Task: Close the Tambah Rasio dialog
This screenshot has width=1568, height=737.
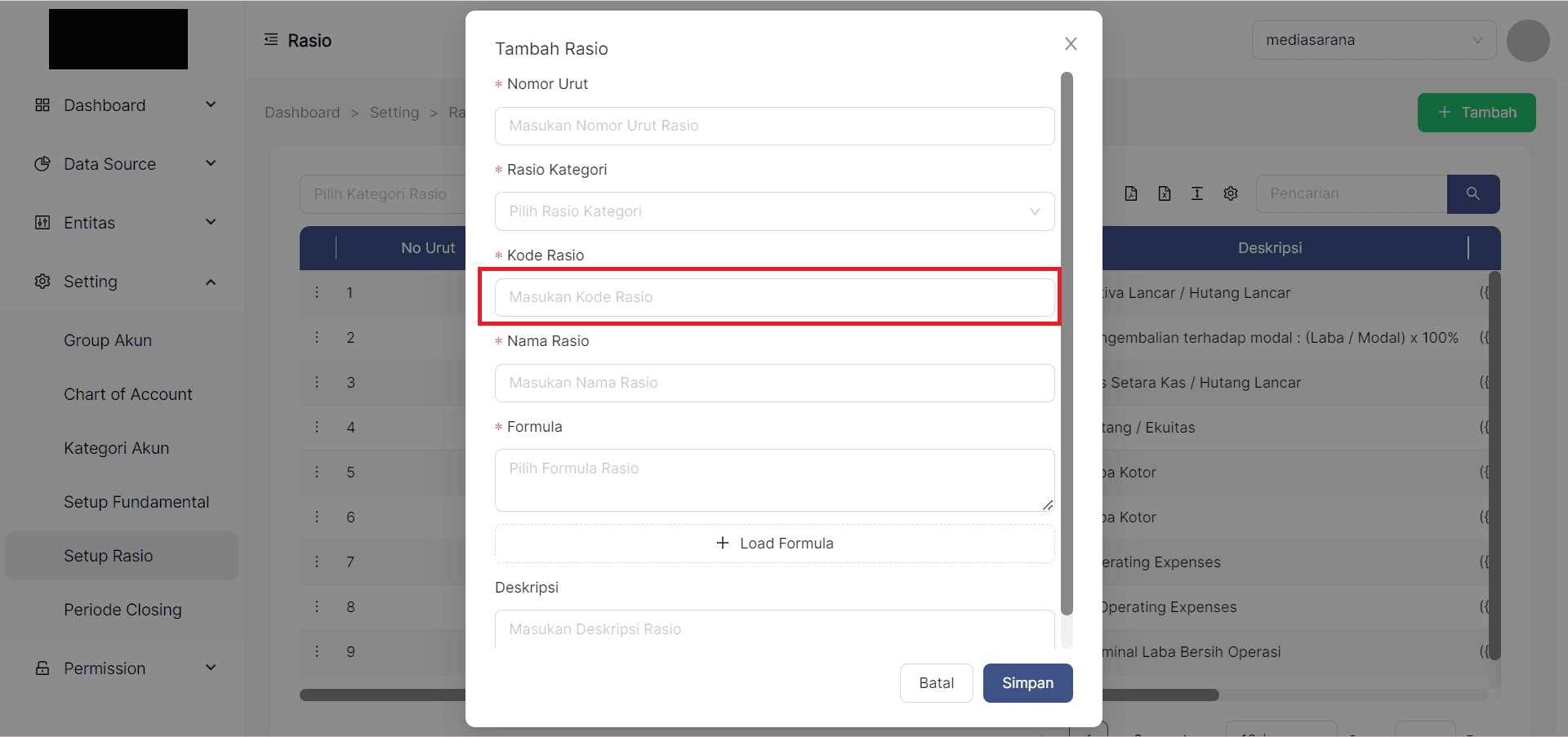Action: (x=1071, y=44)
